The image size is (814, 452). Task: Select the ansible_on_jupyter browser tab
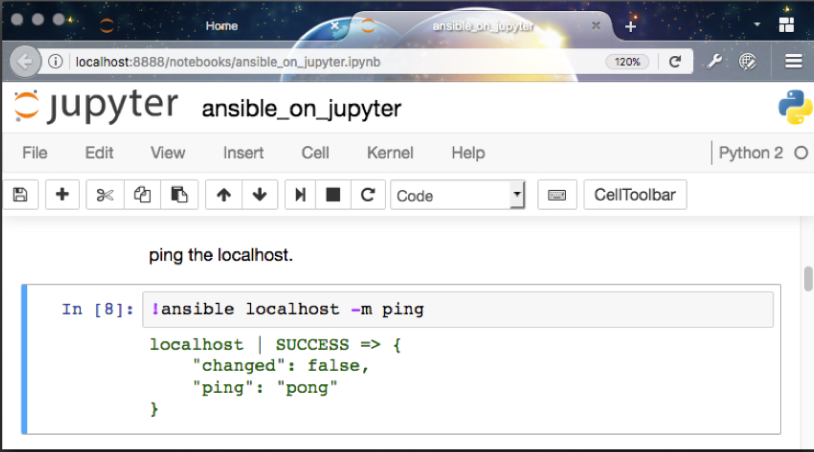tap(483, 26)
